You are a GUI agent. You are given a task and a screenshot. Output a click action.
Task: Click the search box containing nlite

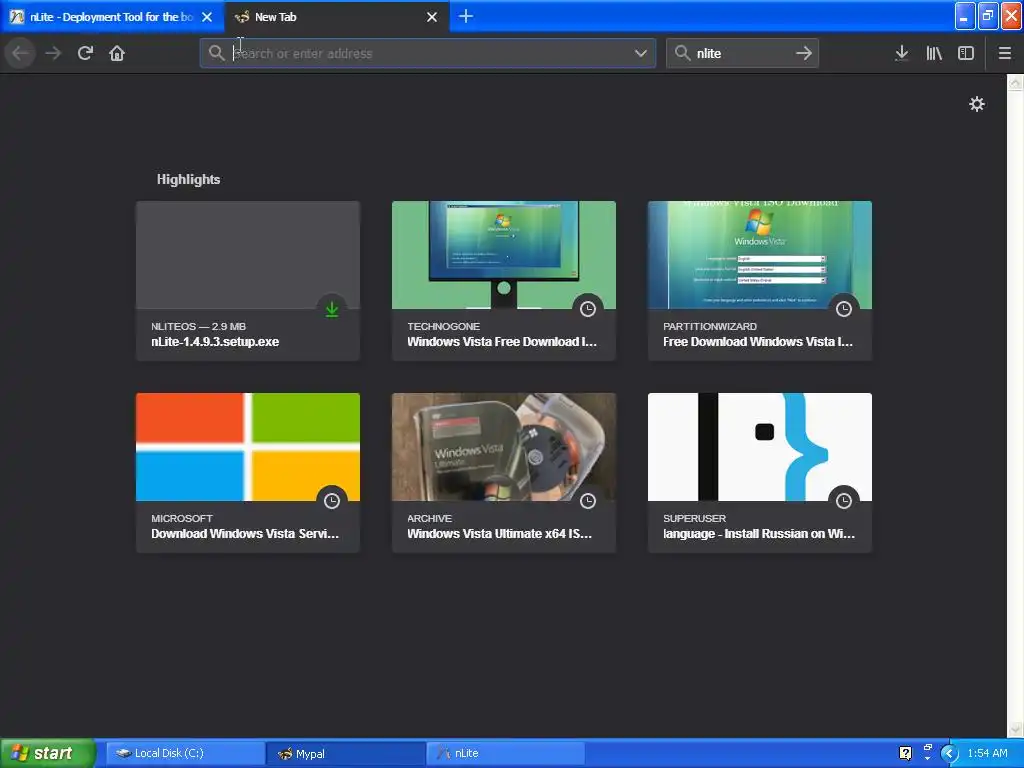[742, 53]
